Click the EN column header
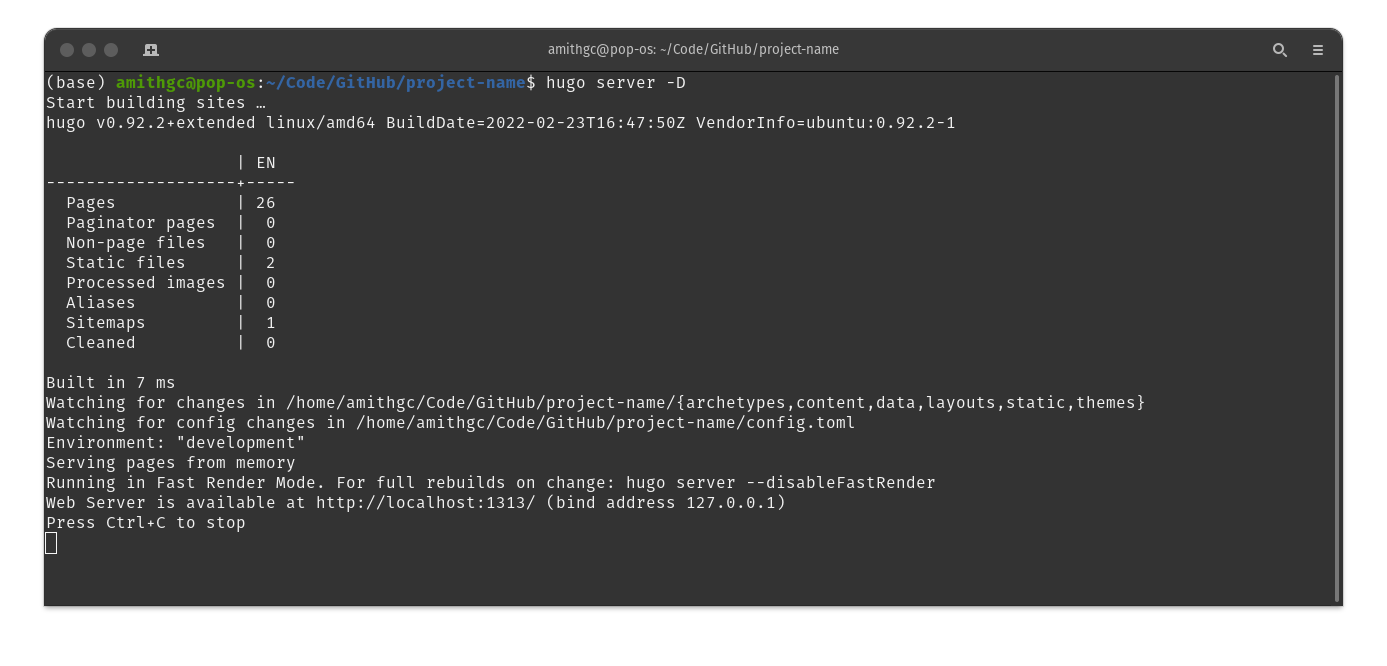1387x666 pixels. pos(266,162)
